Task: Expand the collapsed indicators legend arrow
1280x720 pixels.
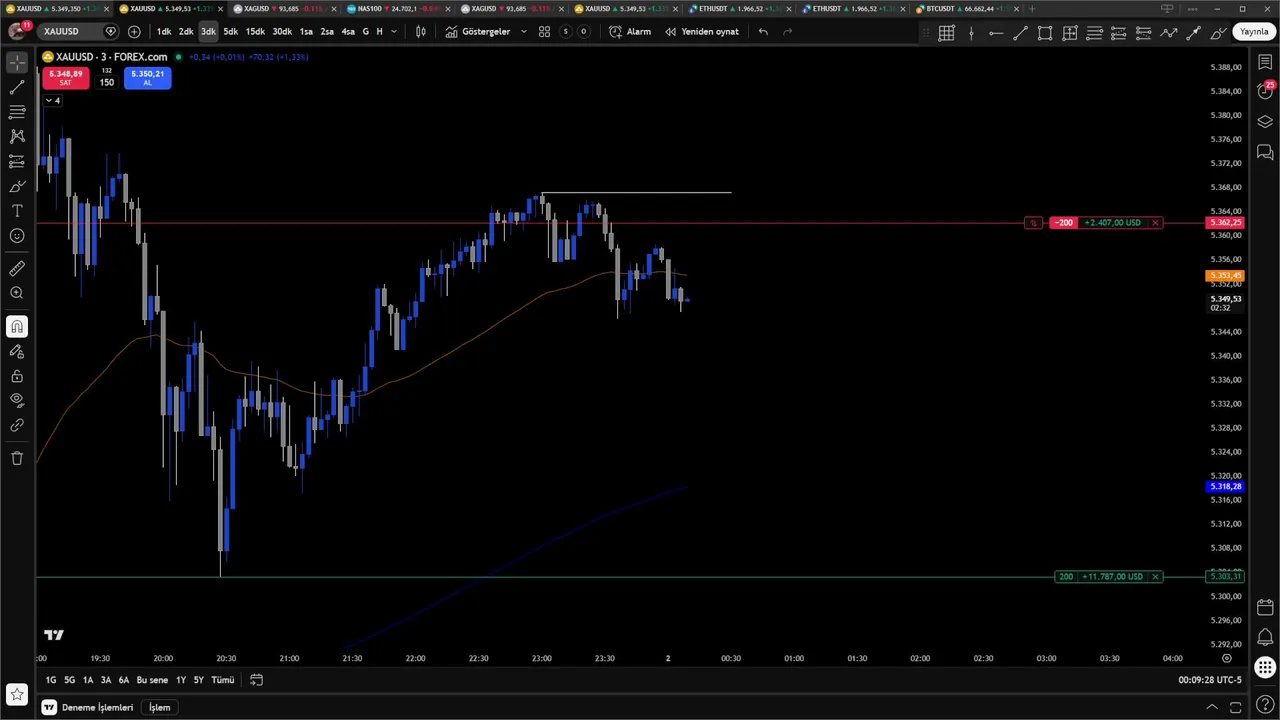Action: (x=53, y=100)
